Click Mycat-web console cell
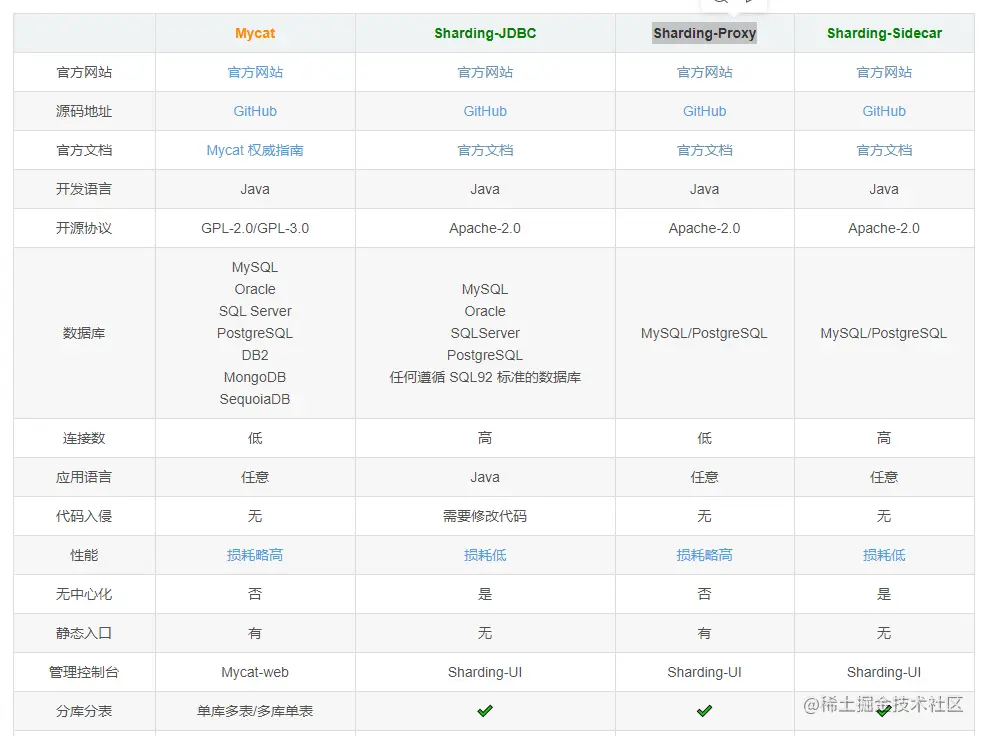 pos(255,672)
